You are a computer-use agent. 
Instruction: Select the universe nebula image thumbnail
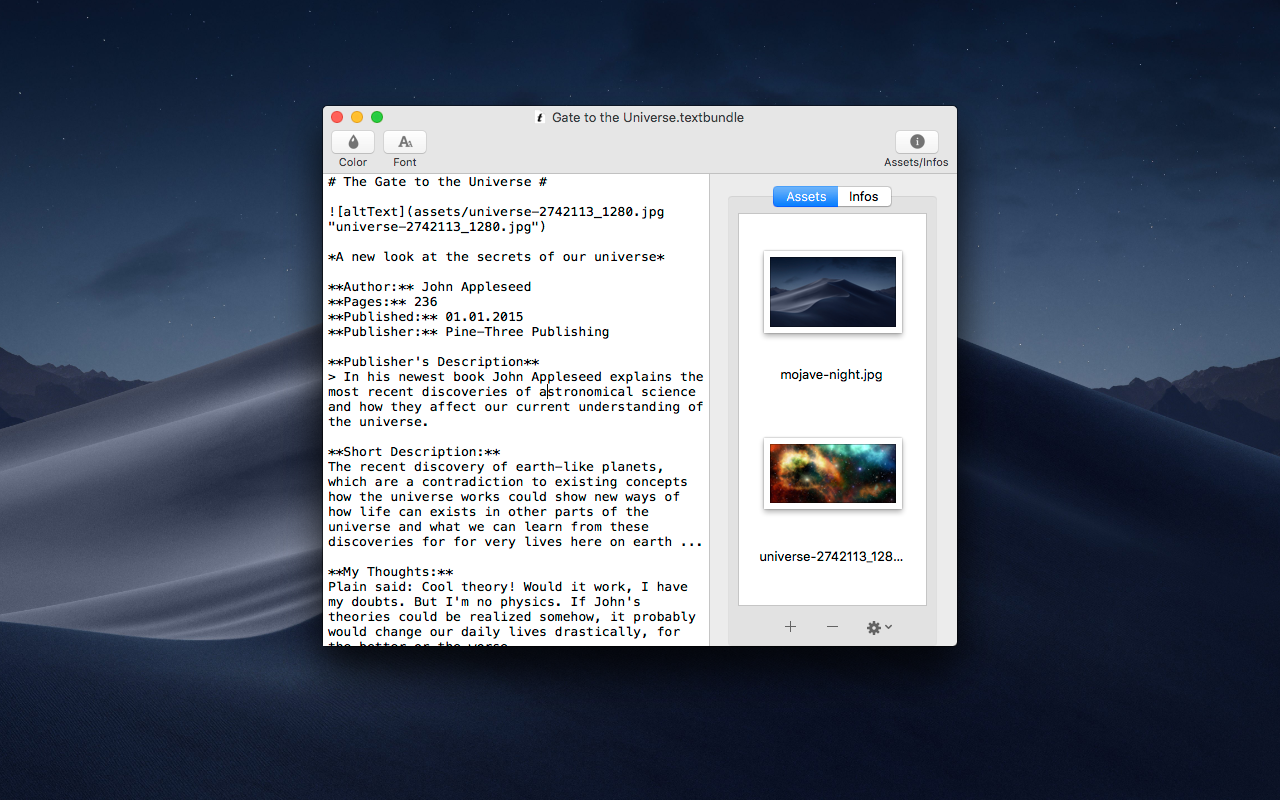[x=832, y=473]
